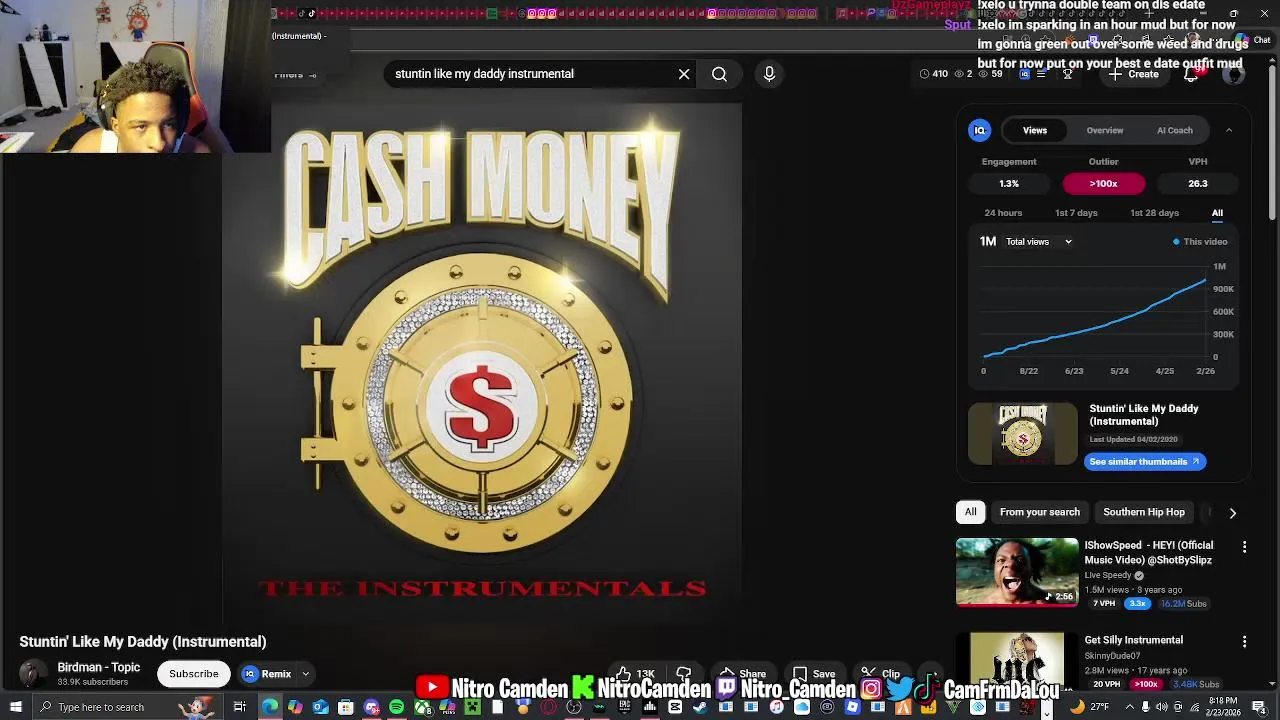
Task: Select the From your search chip
Action: pos(1040,512)
